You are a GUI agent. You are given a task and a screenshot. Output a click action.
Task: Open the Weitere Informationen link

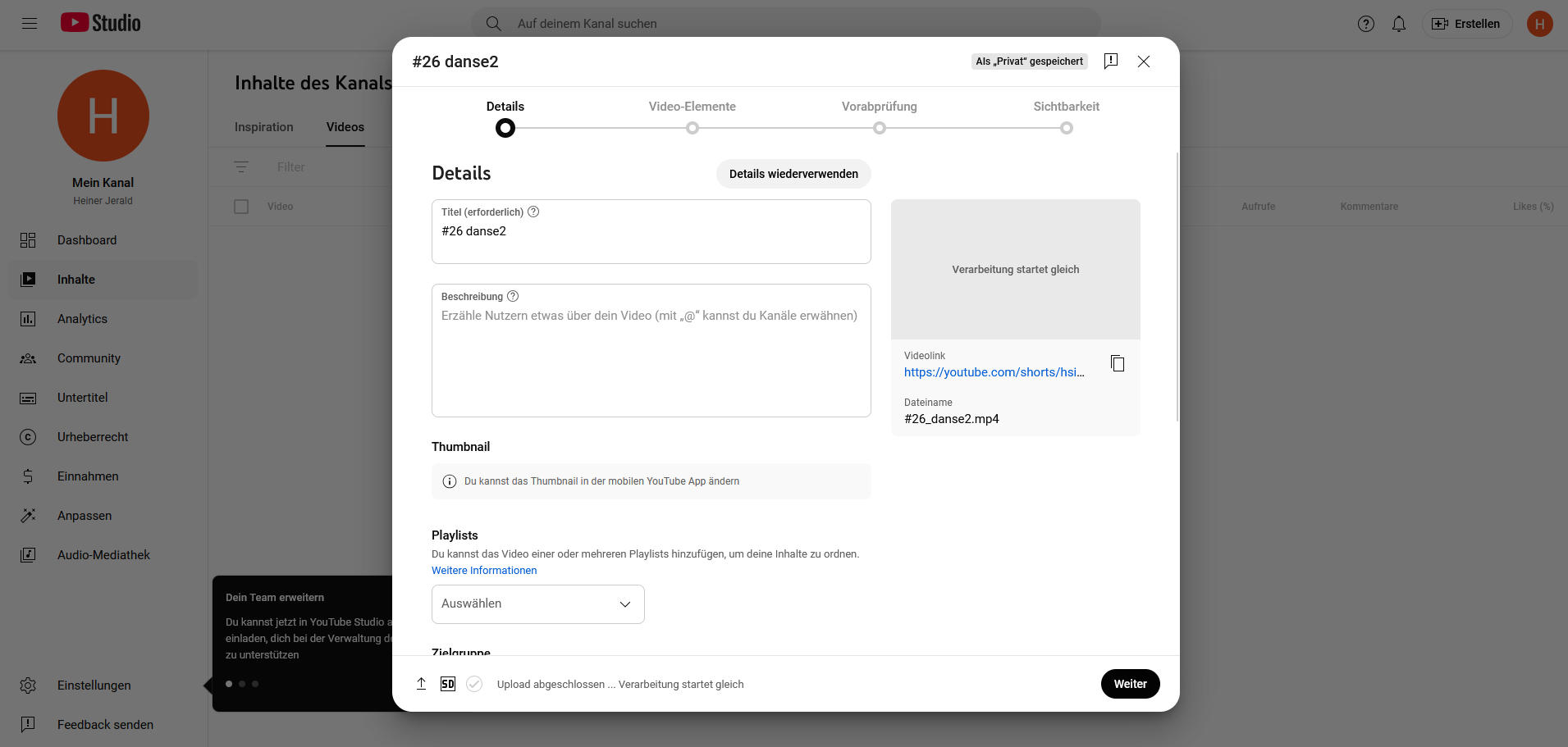click(484, 571)
